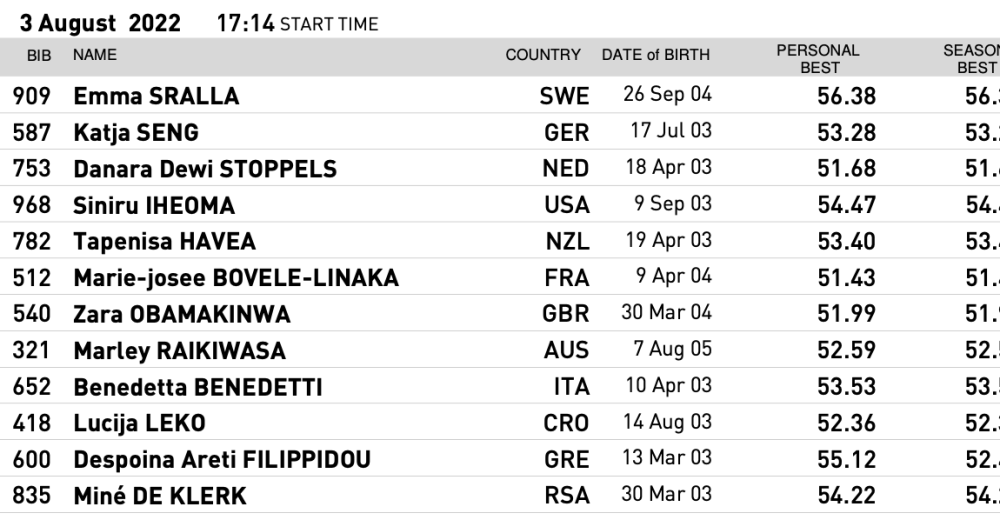Select athlete Emma SRALLA

point(156,96)
